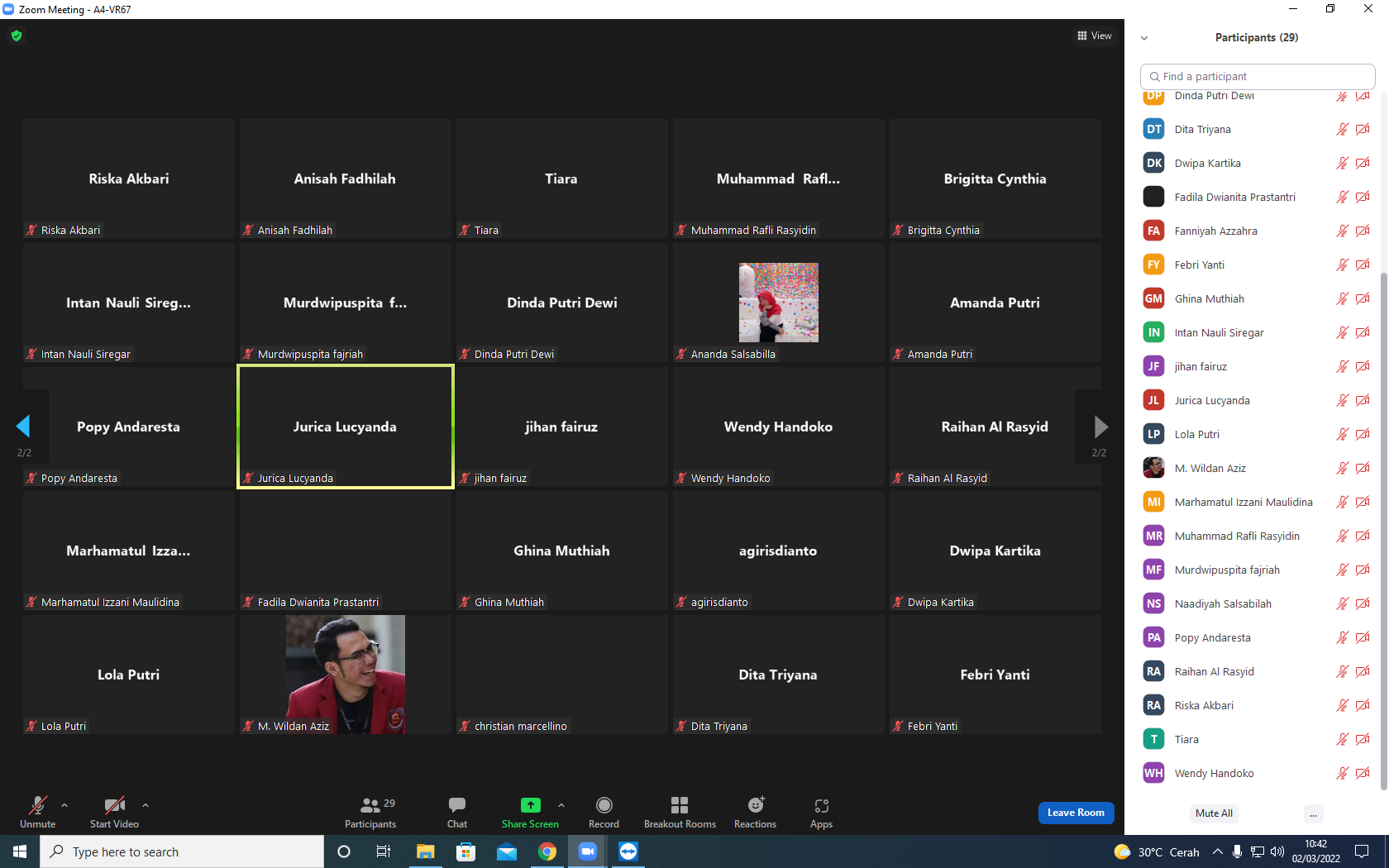Open Mail app from taskbar
The image size is (1389, 868).
pyautogui.click(x=506, y=851)
